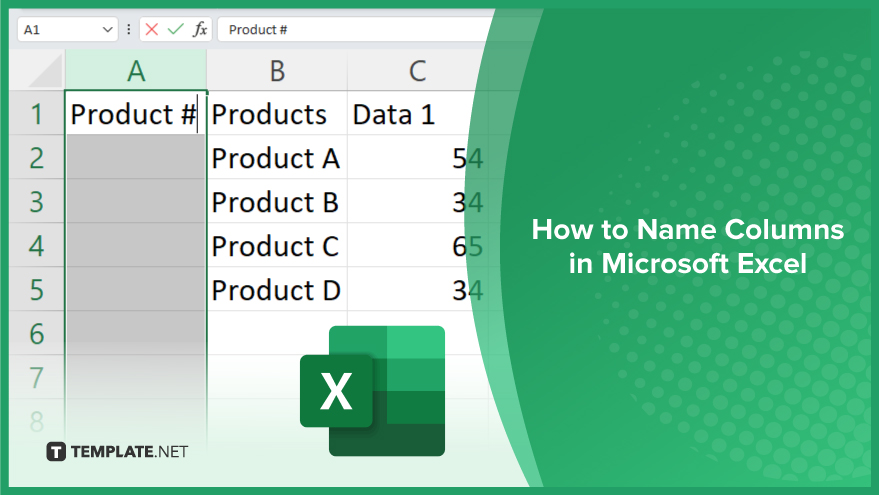The image size is (879, 495).
Task: Select column C header
Action: pyautogui.click(x=417, y=70)
